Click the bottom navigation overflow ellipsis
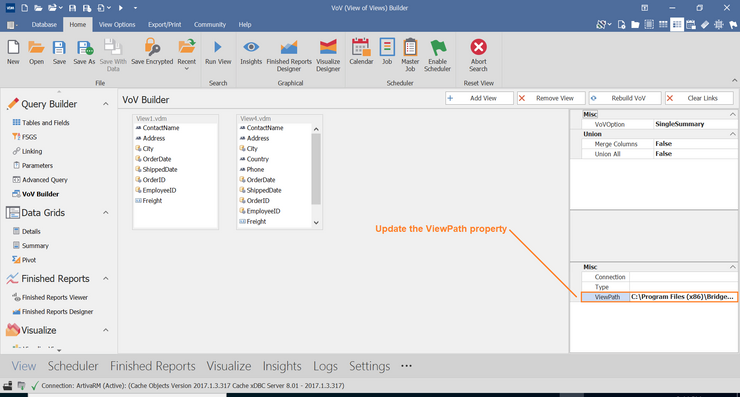This screenshot has width=740, height=397. click(406, 365)
